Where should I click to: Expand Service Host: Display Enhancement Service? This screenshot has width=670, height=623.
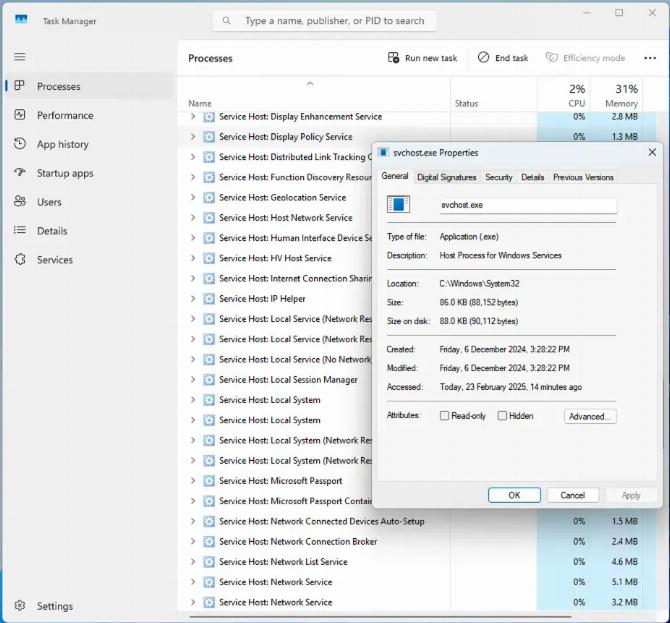click(x=193, y=117)
